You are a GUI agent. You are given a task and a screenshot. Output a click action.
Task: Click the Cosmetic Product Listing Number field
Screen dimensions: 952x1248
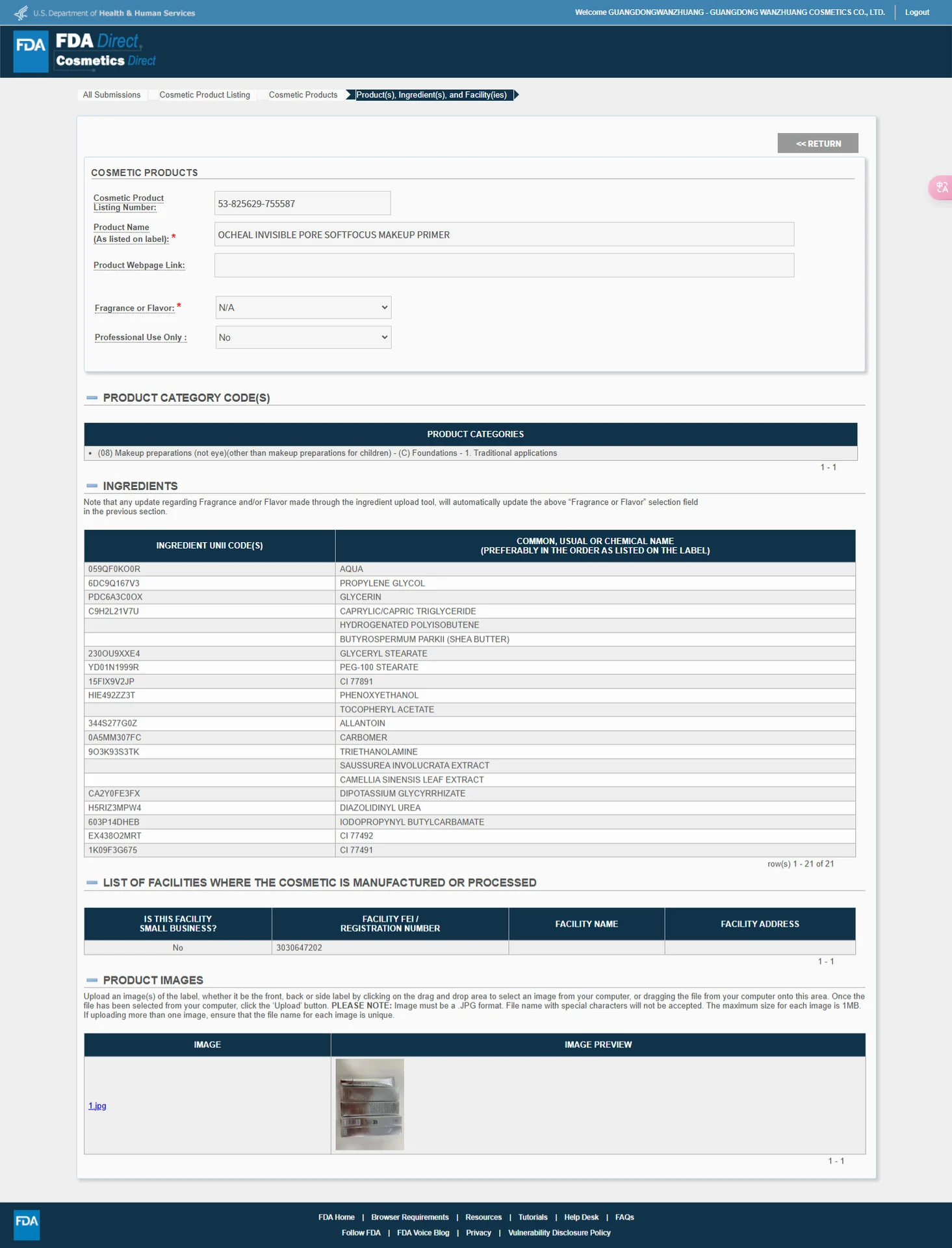303,203
